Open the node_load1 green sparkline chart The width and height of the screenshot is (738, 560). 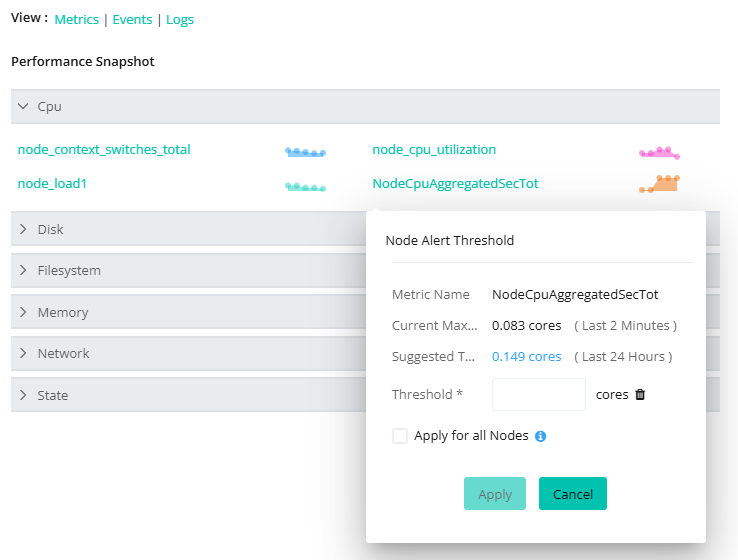[x=305, y=186]
